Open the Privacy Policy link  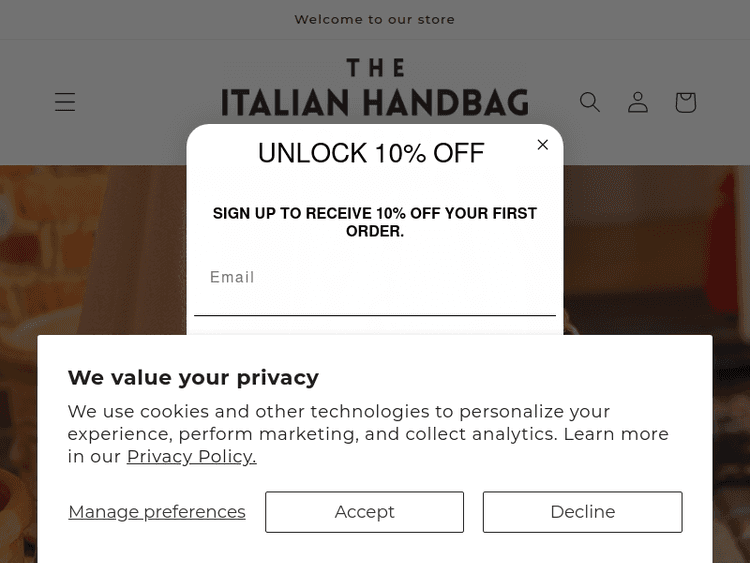pos(191,457)
